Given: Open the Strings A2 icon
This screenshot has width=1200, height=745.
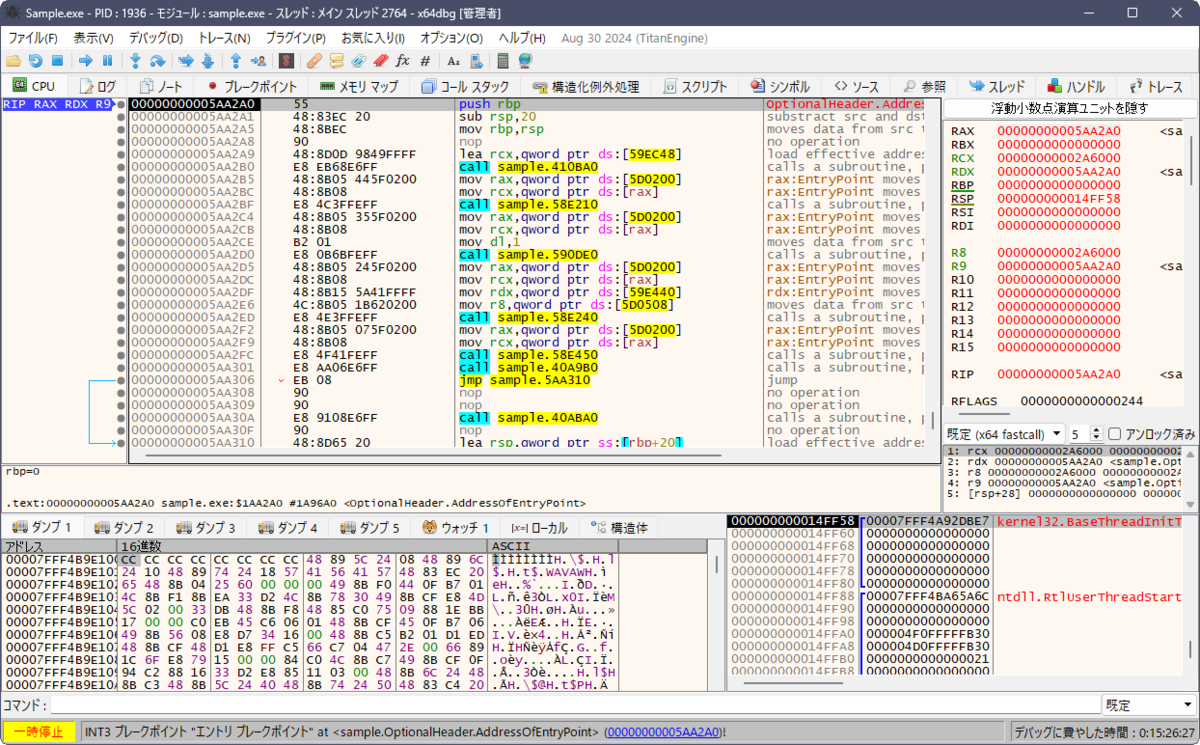Looking at the screenshot, I should [453, 61].
